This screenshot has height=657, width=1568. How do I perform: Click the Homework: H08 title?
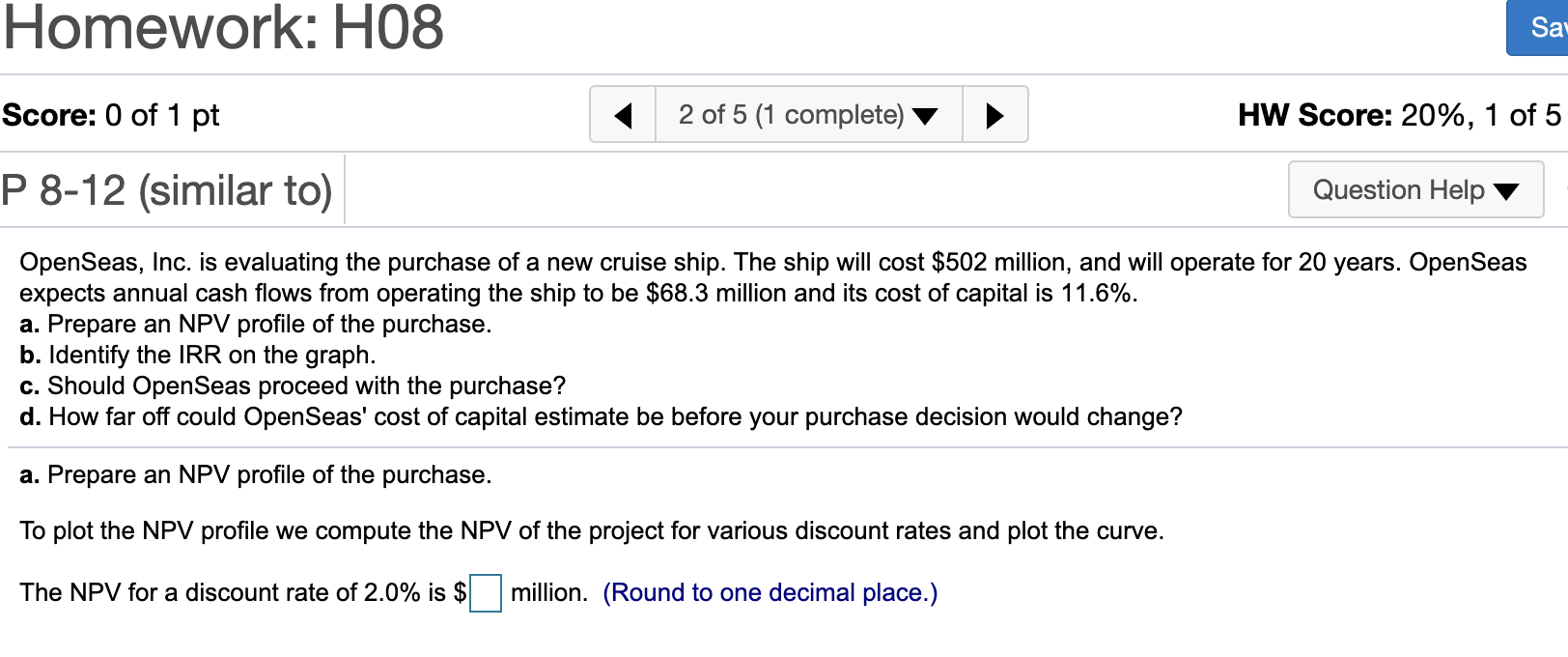coord(222,29)
